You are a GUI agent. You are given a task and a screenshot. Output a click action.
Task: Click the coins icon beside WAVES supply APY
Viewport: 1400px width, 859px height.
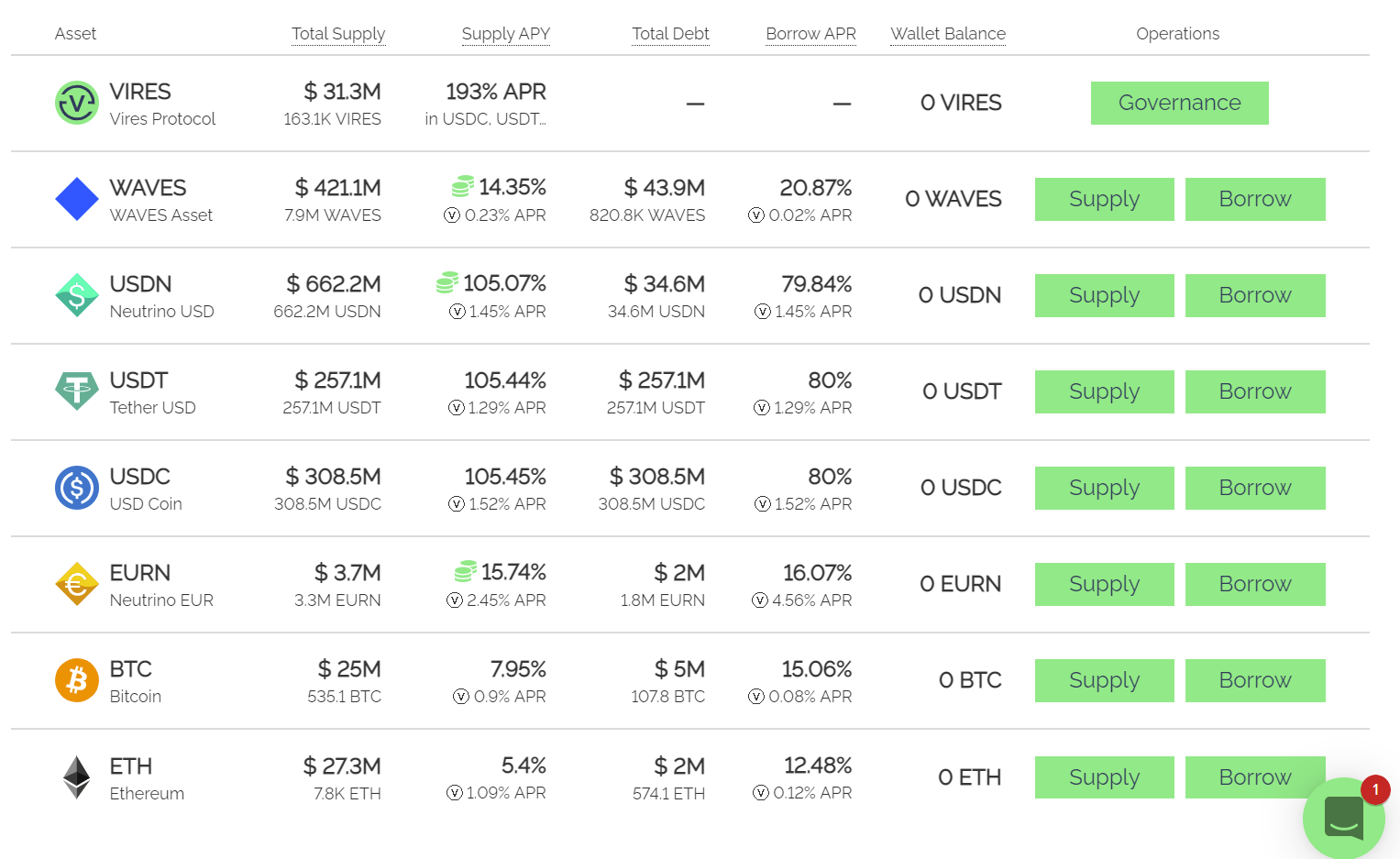point(463,187)
